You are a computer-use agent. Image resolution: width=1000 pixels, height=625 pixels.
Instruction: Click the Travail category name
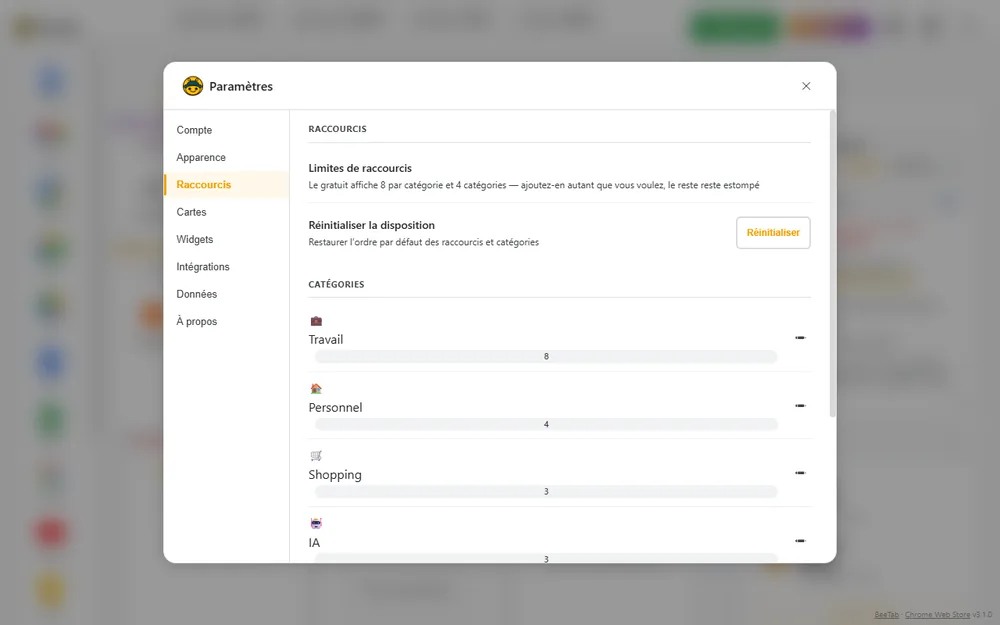pyautogui.click(x=326, y=340)
